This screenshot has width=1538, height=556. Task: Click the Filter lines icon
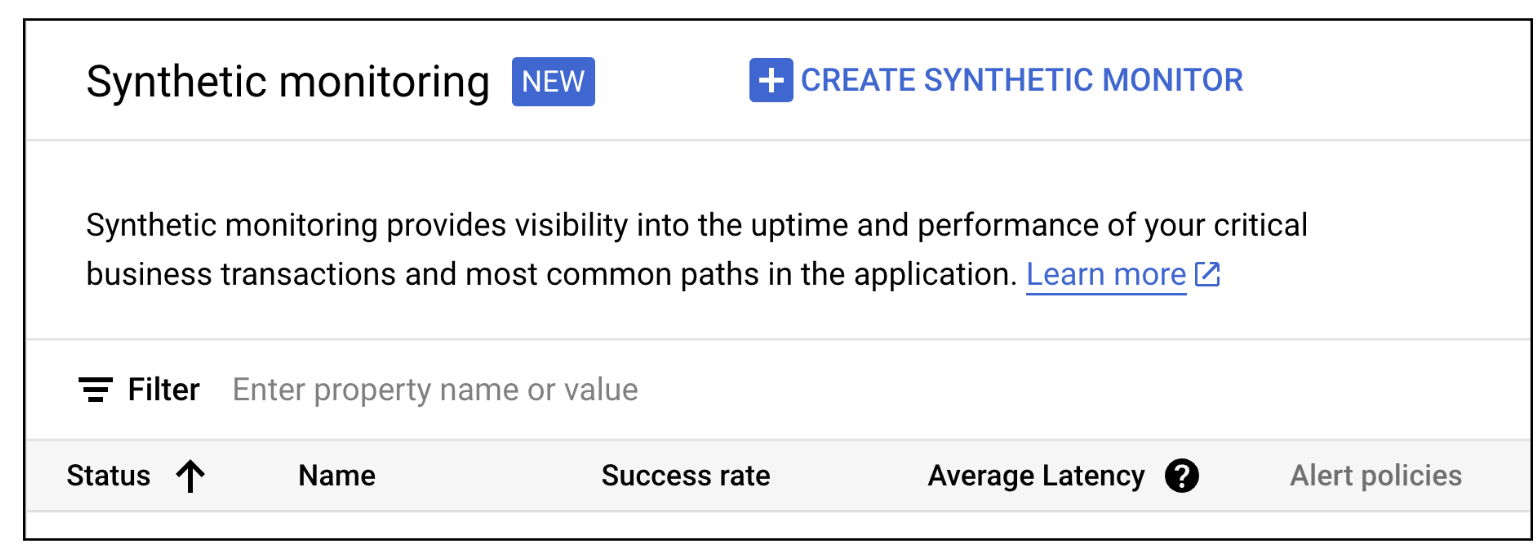tap(95, 389)
